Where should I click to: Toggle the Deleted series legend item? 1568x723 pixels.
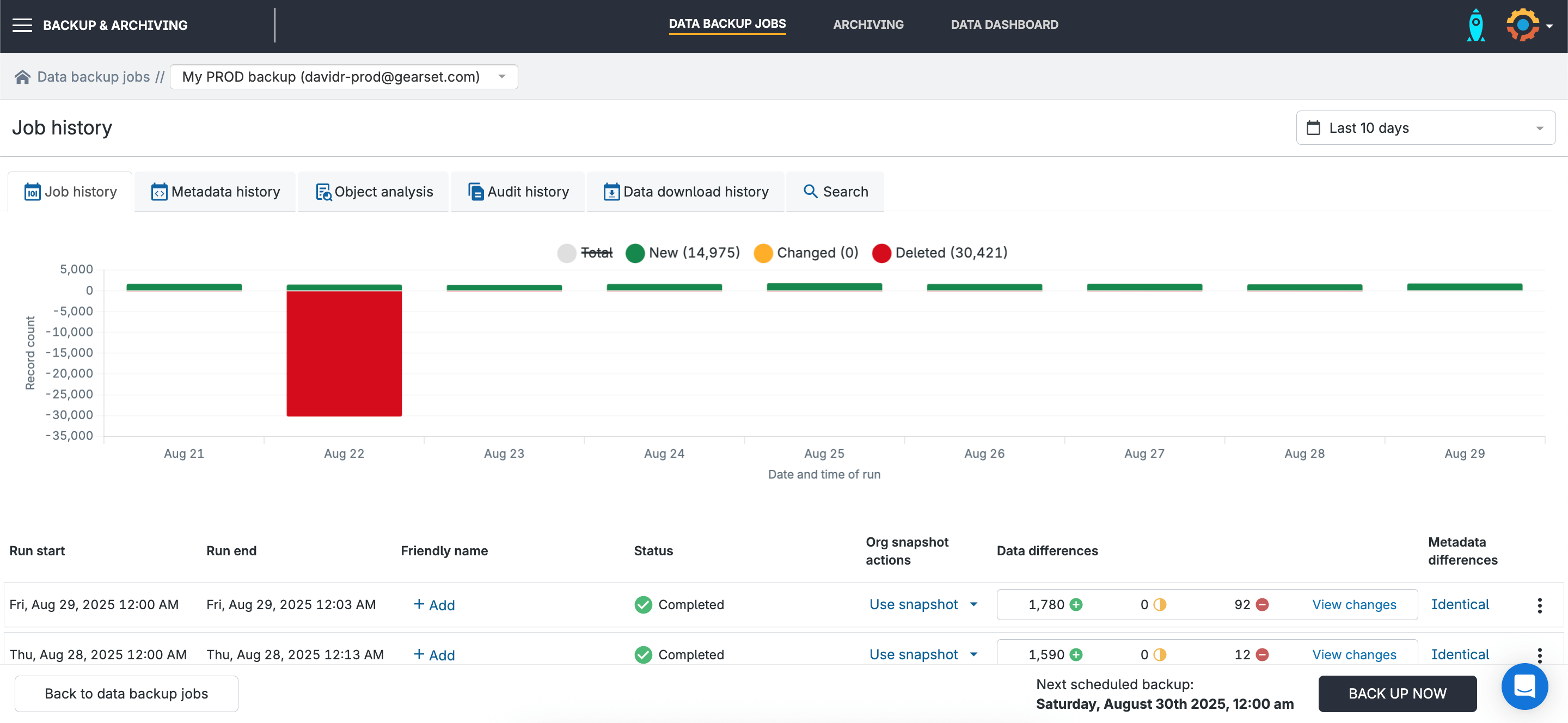939,253
